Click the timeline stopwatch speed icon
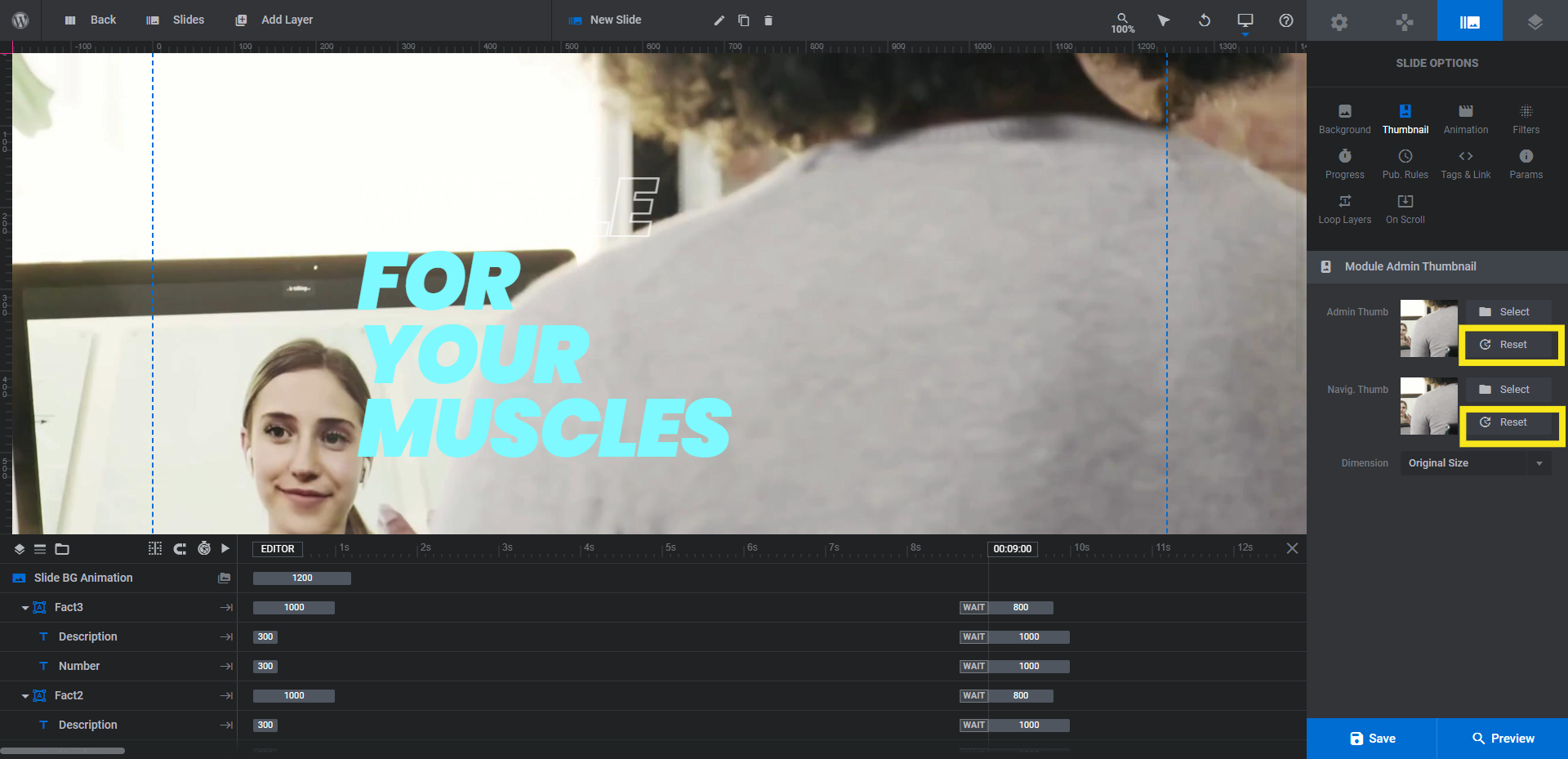The height and width of the screenshot is (759, 1568). click(x=204, y=549)
